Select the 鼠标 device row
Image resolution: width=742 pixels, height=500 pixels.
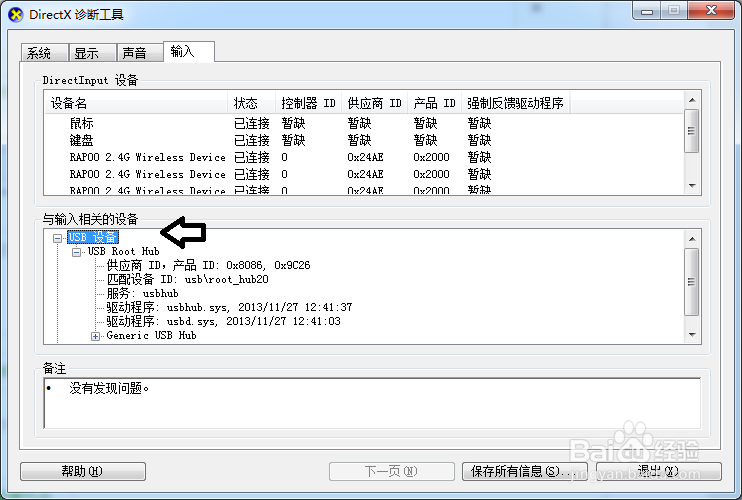click(x=364, y=123)
